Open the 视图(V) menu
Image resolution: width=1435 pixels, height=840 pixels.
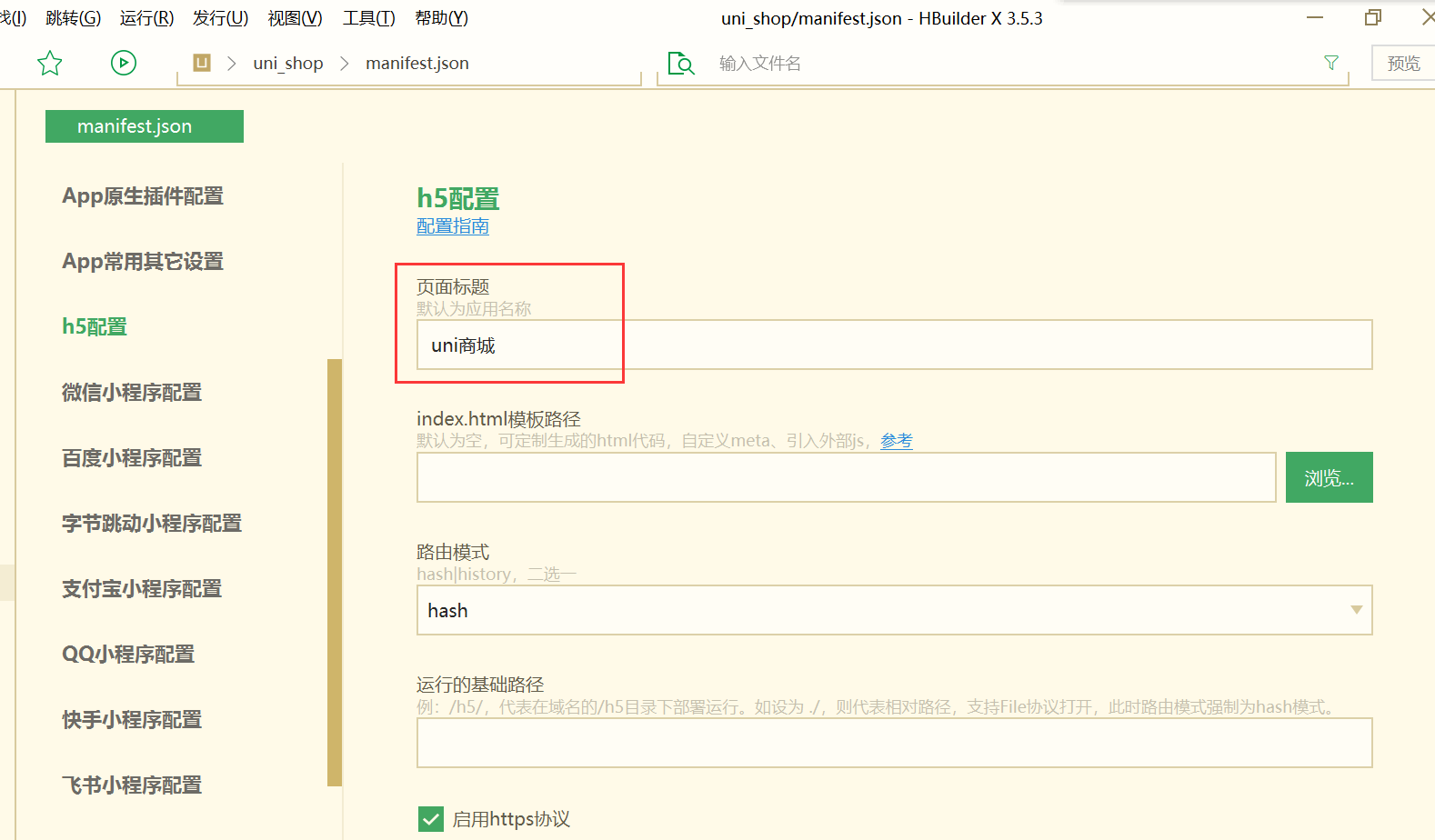coord(295,18)
